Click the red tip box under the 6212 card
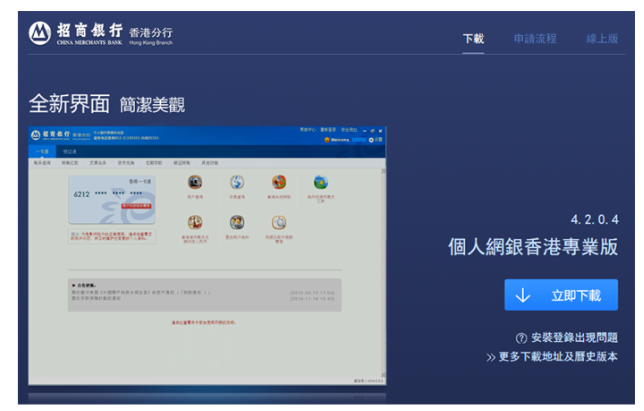644x411 pixels. [112, 236]
